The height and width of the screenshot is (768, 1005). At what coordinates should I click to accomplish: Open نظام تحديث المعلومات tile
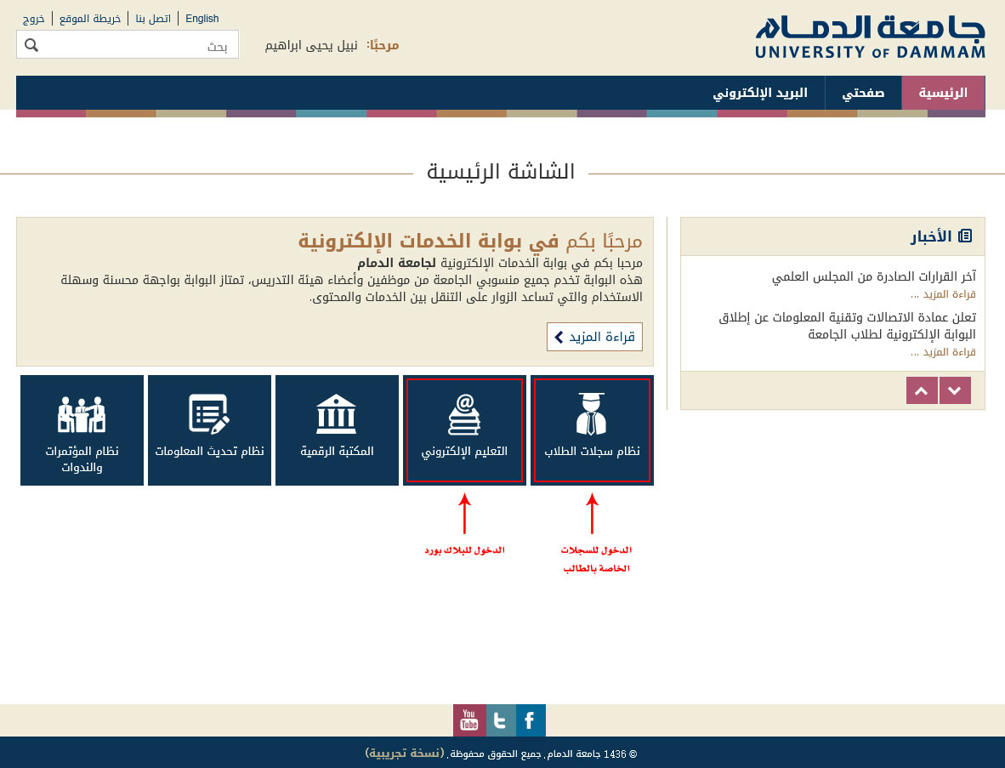click(x=210, y=430)
